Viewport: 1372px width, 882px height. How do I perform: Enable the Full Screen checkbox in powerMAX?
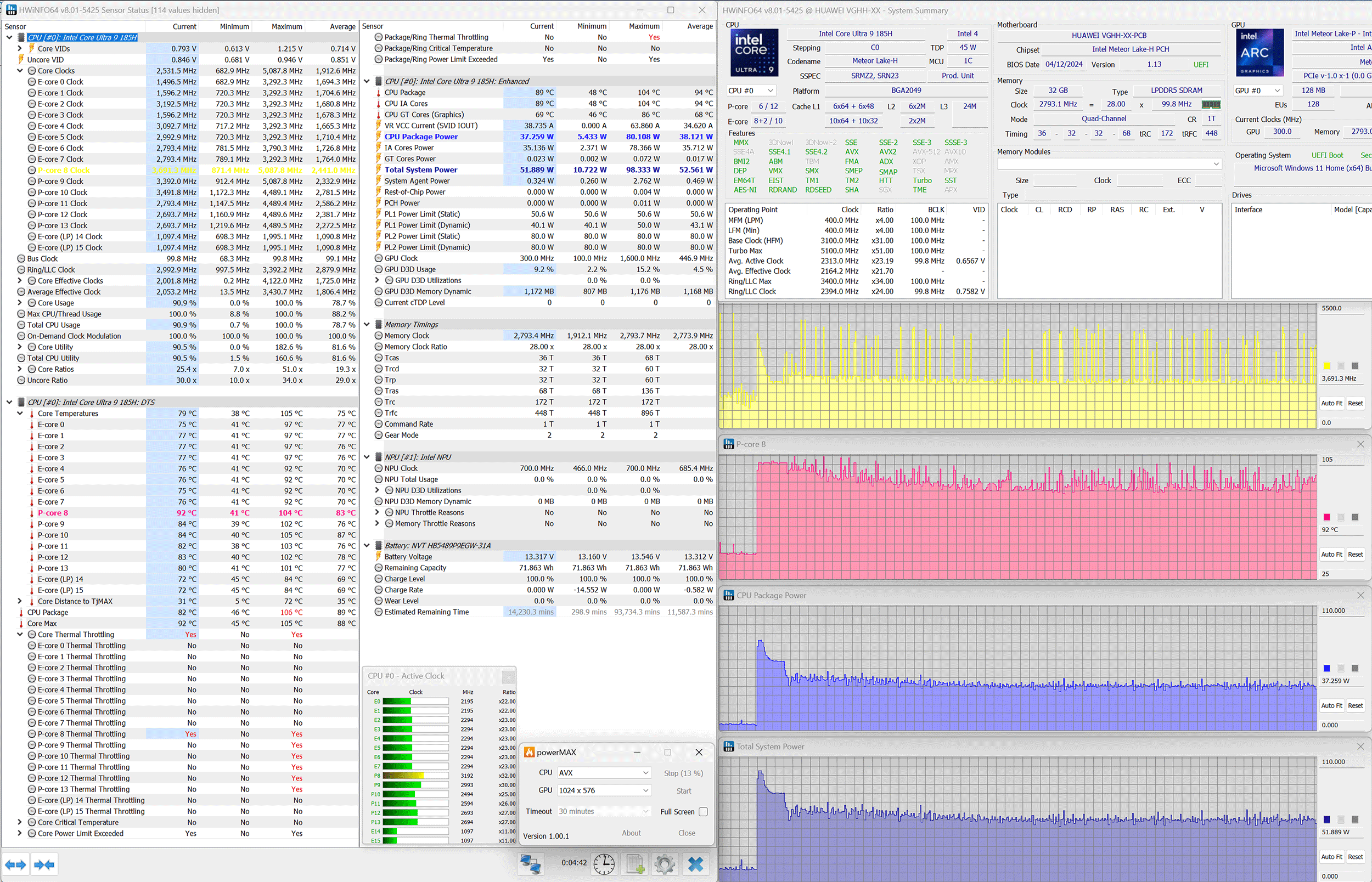coord(703,812)
